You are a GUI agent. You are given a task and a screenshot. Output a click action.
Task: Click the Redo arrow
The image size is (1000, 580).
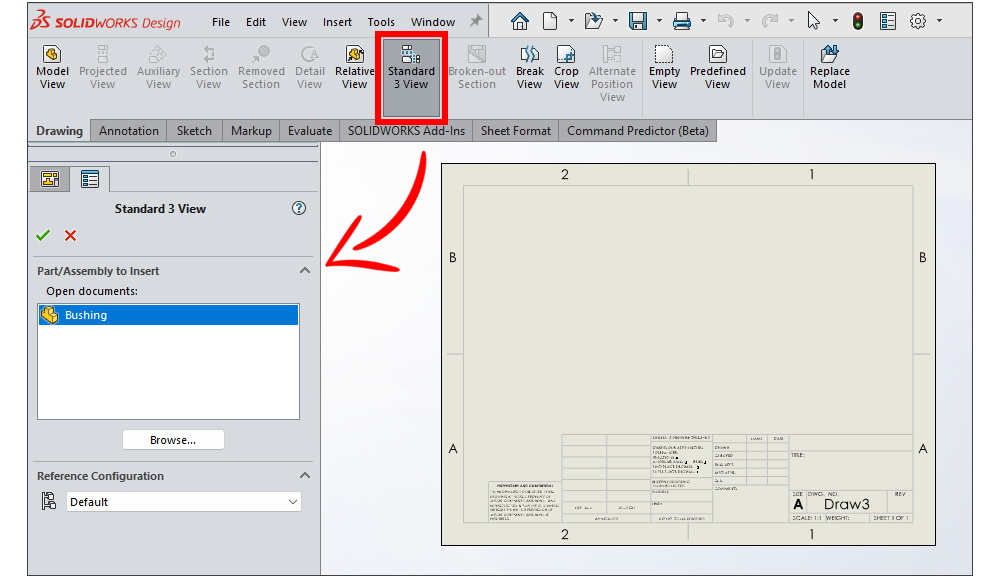tap(770, 21)
